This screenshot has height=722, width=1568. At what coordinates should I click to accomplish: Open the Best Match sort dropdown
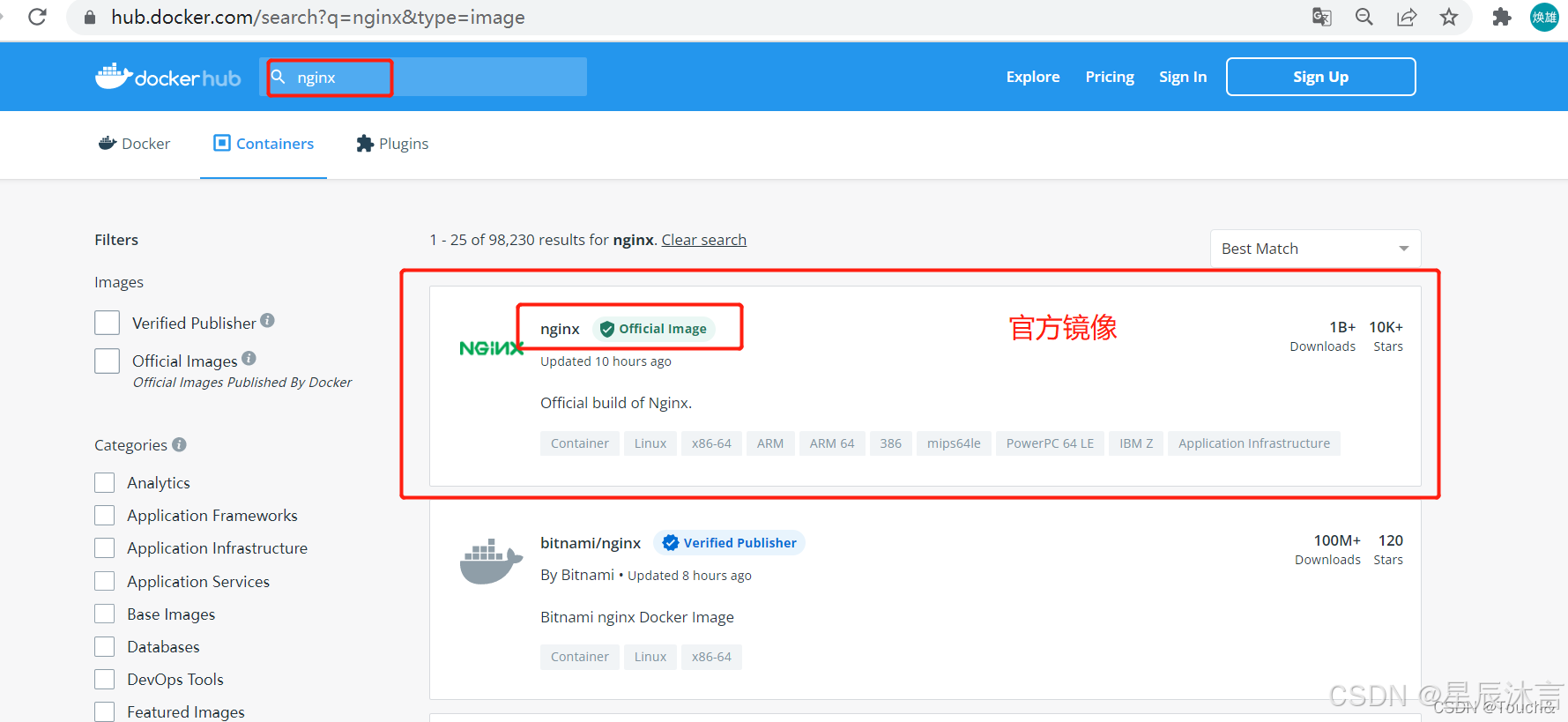(x=1315, y=249)
